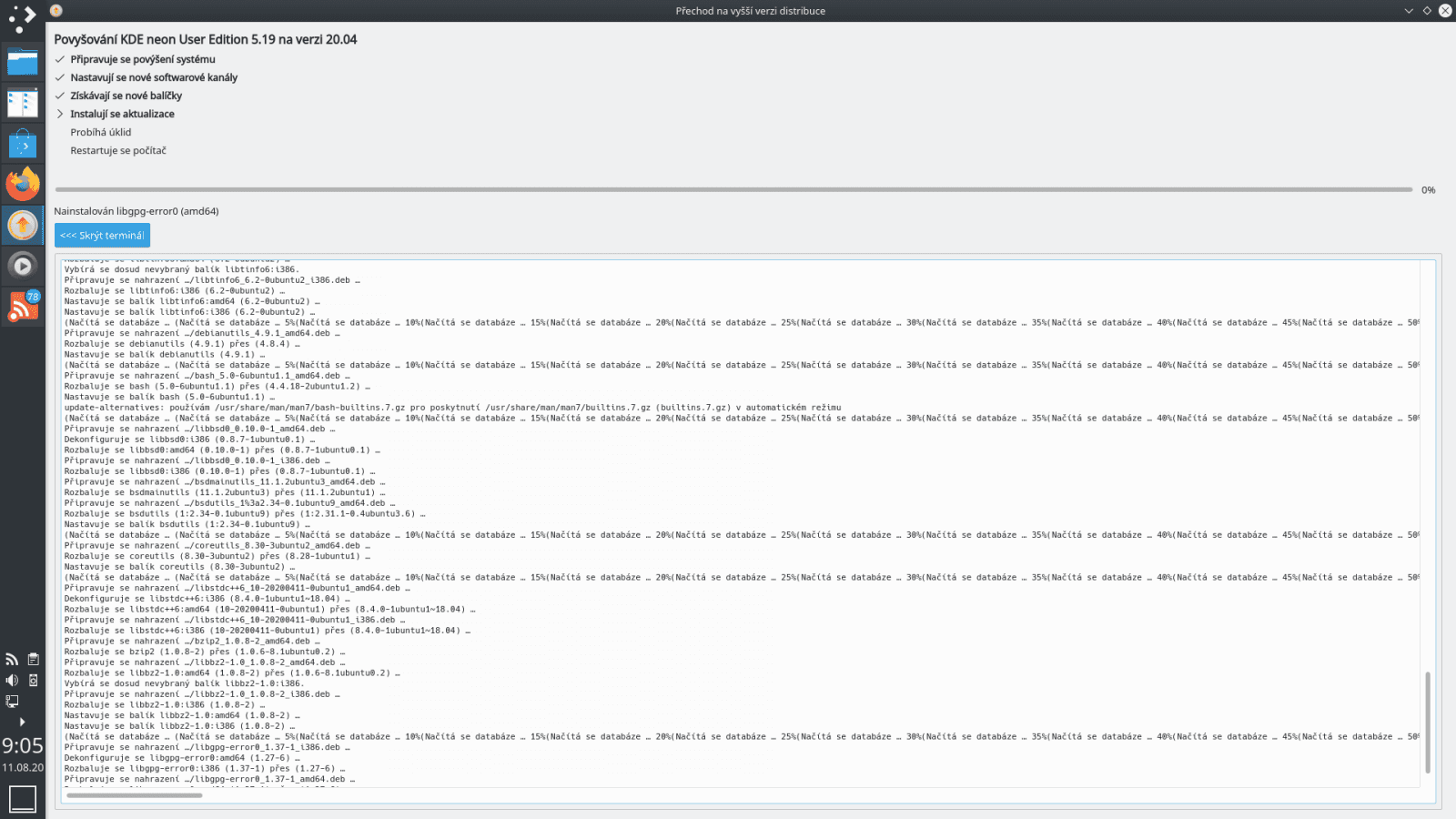Open the audio volume control

point(12,679)
